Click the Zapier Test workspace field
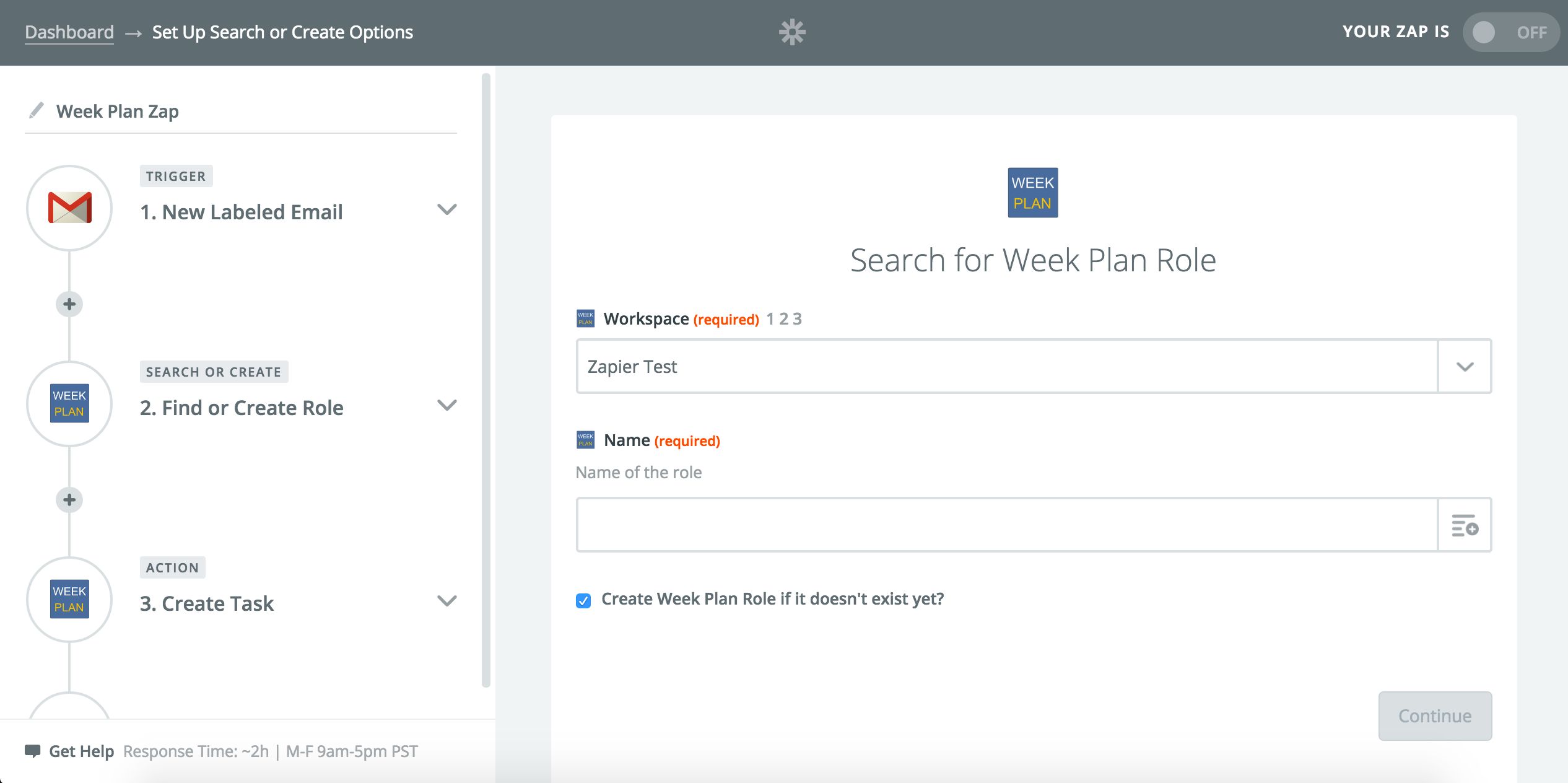The width and height of the screenshot is (1568, 783). pos(1007,367)
